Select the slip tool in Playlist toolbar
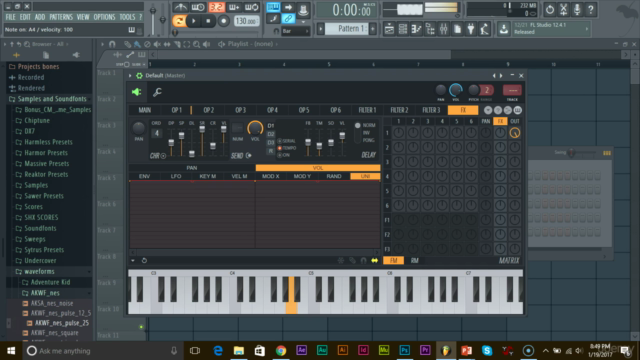 pyautogui.click(x=167, y=44)
